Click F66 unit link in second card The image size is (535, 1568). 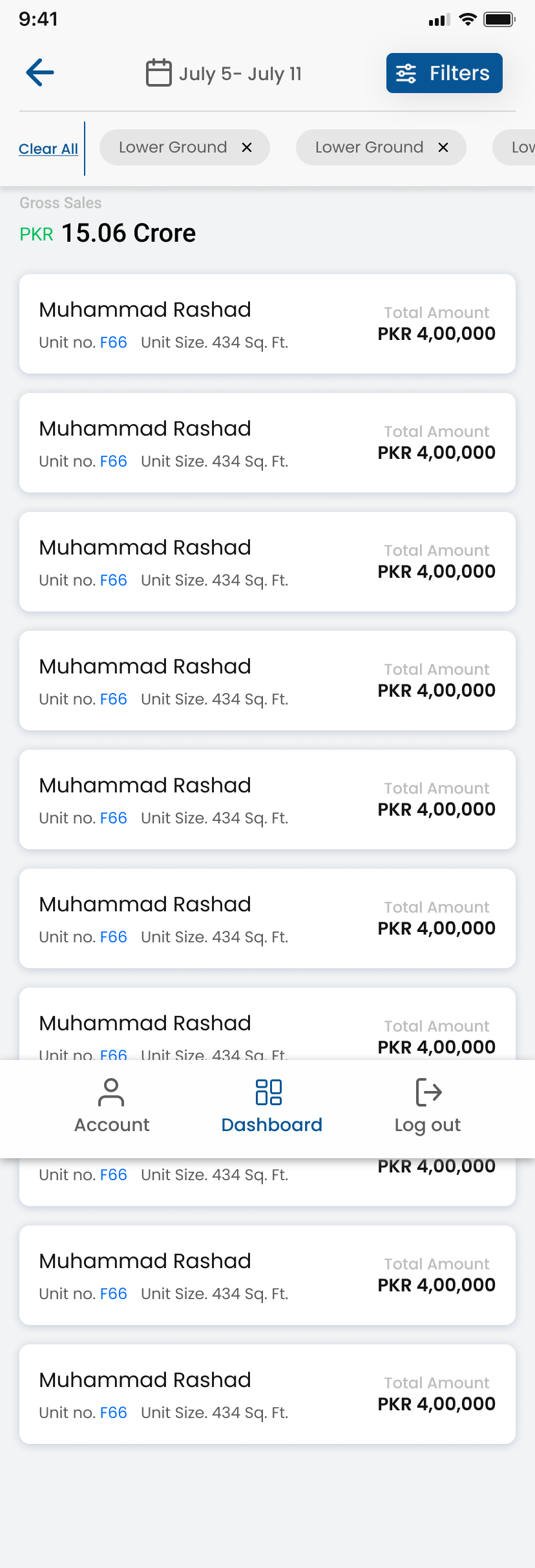[114, 461]
